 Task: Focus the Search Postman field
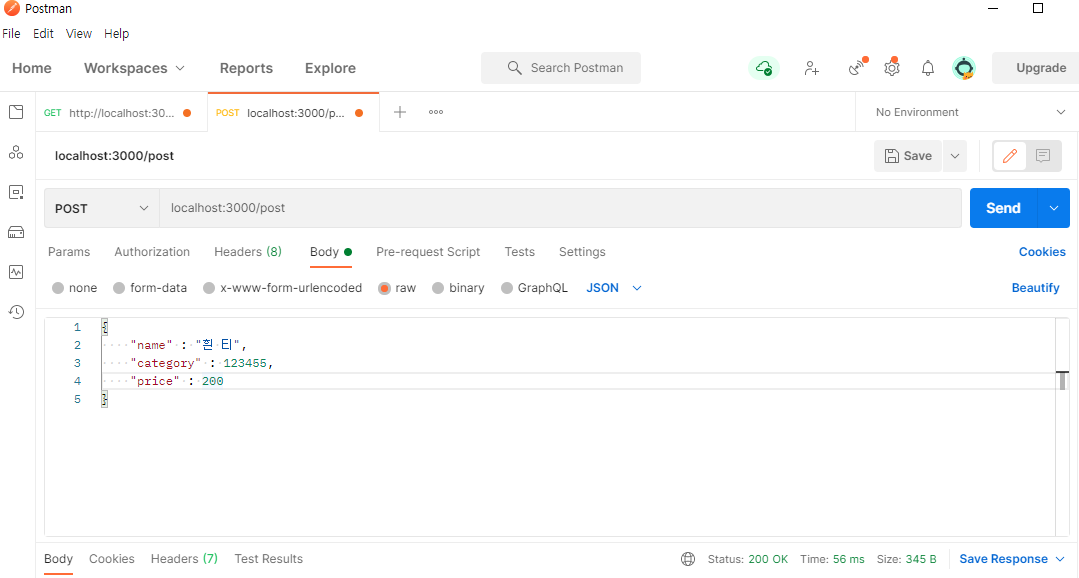tap(561, 68)
